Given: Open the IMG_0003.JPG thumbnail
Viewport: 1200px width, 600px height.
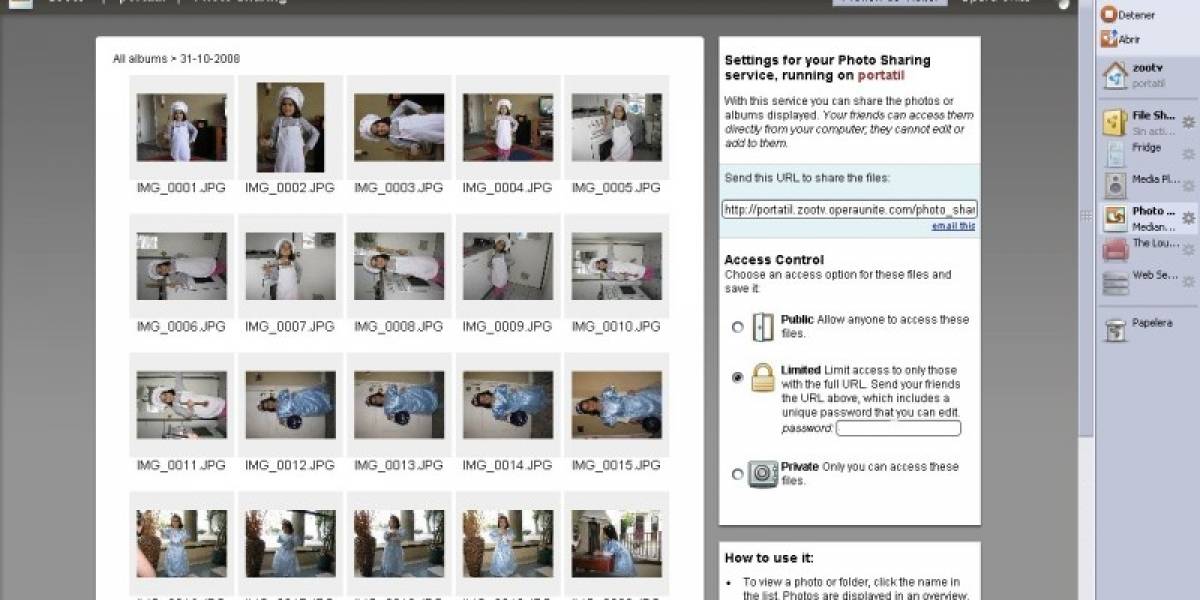Looking at the screenshot, I should [400, 128].
